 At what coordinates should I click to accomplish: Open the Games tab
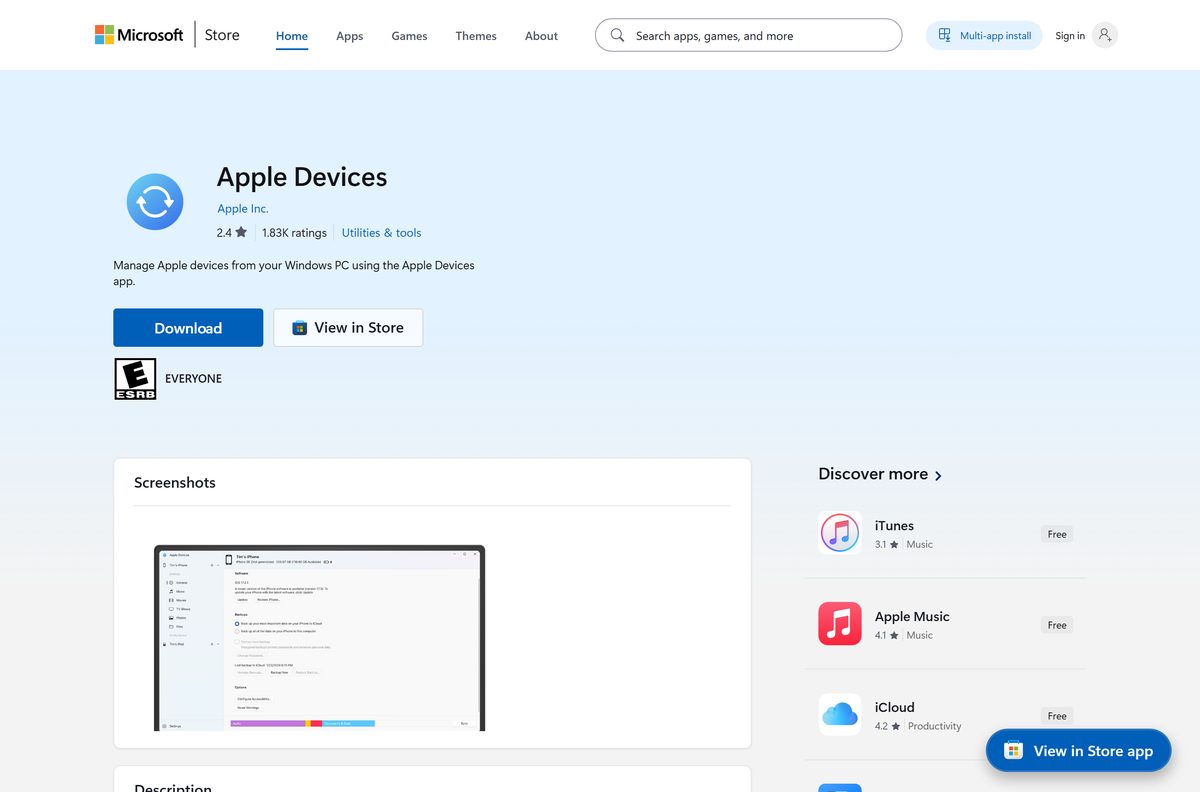tap(409, 36)
